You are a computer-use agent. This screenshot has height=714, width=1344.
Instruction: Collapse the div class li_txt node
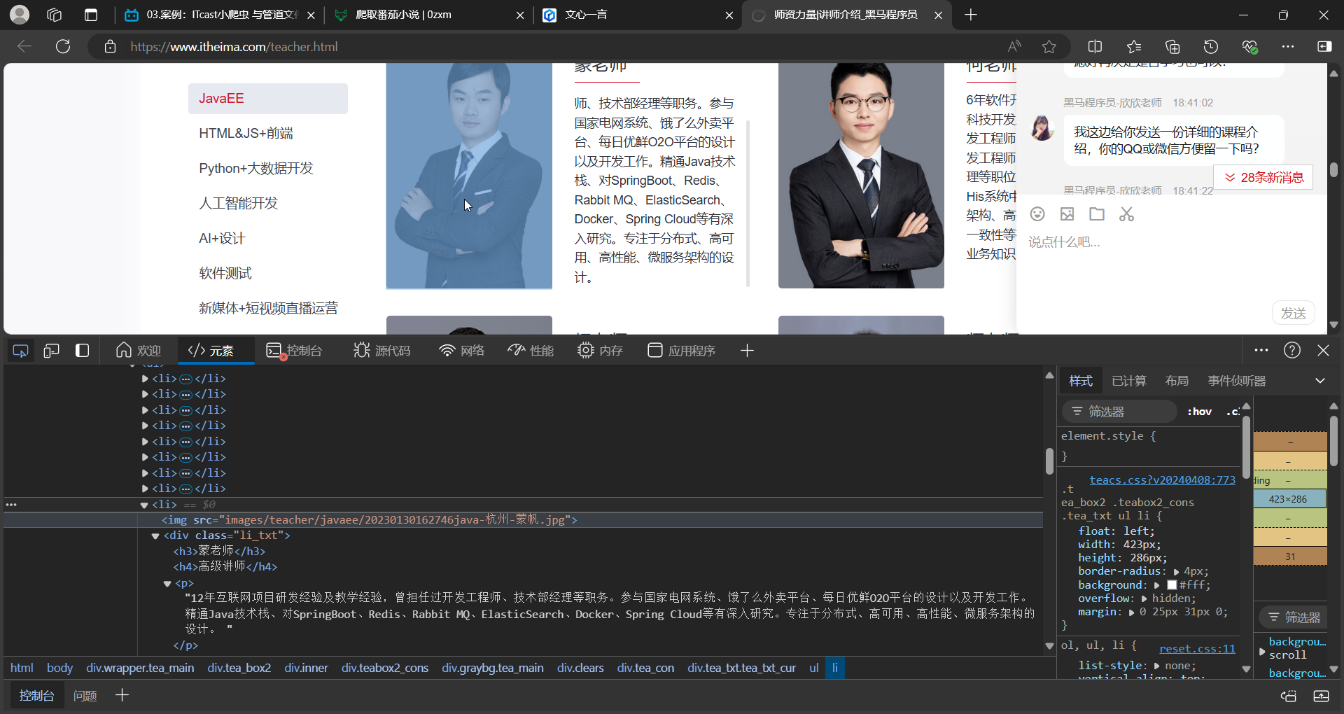[x=156, y=536]
